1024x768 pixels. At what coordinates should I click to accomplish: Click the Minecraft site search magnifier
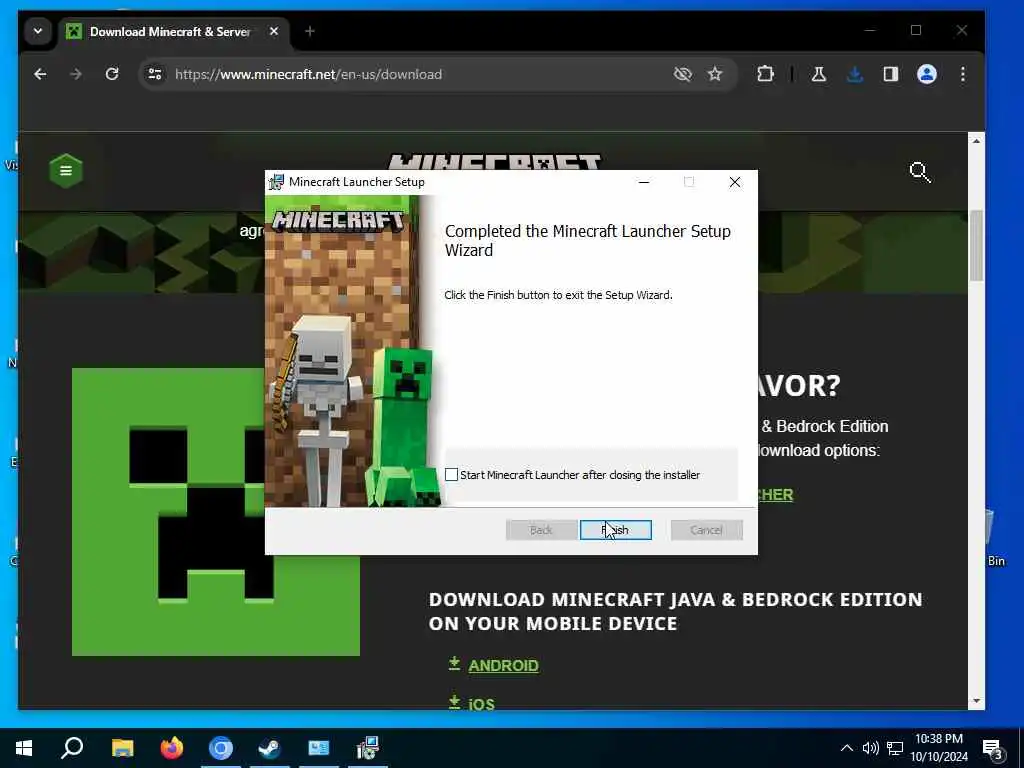pos(920,172)
